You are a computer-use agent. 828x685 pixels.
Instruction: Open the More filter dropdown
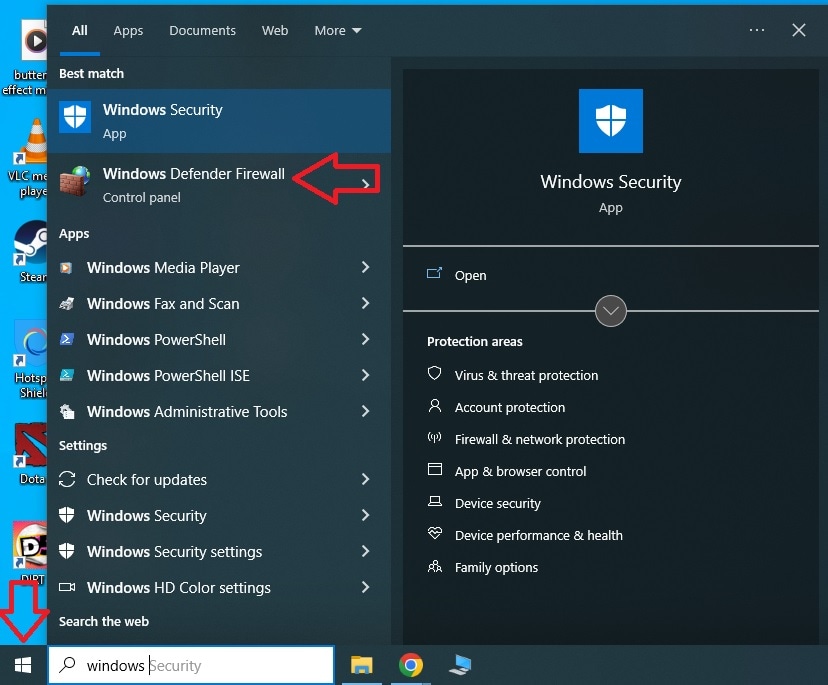tap(338, 31)
